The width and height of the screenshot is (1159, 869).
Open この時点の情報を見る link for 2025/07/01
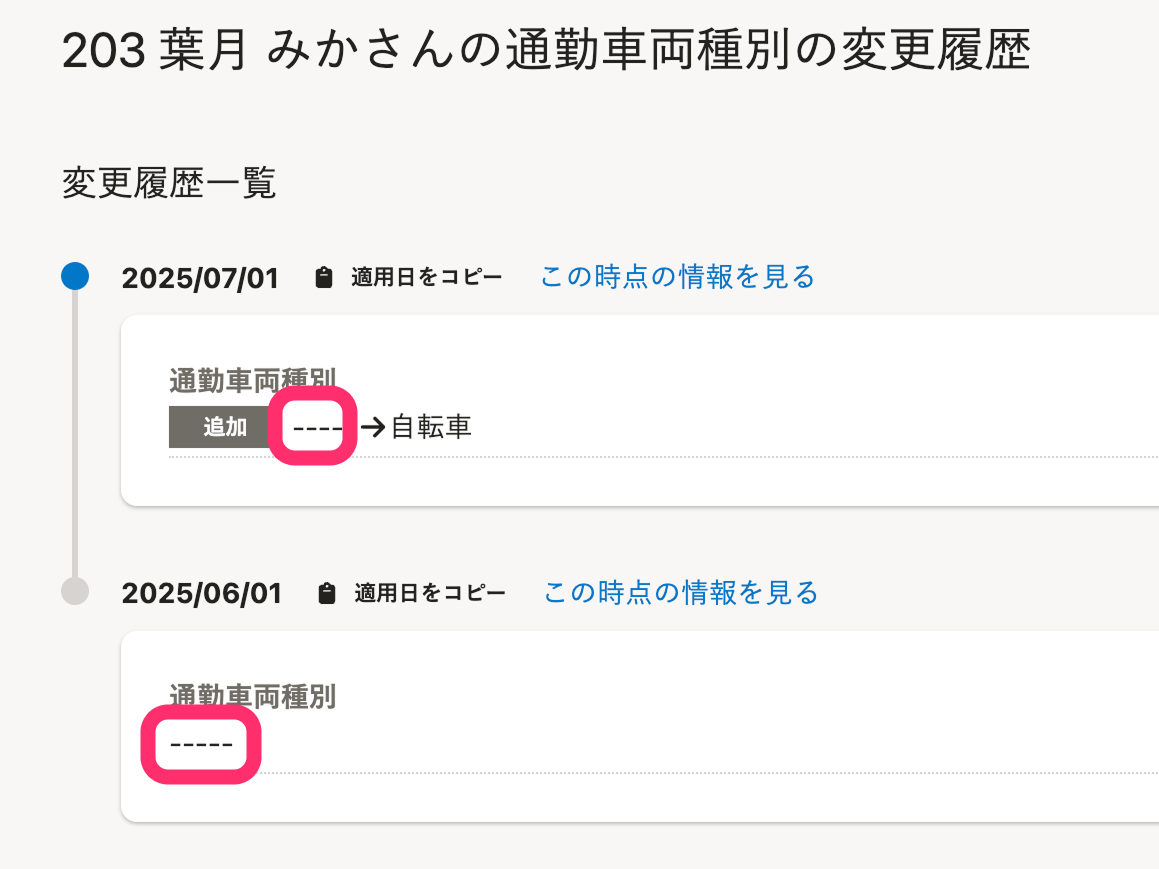point(677,277)
